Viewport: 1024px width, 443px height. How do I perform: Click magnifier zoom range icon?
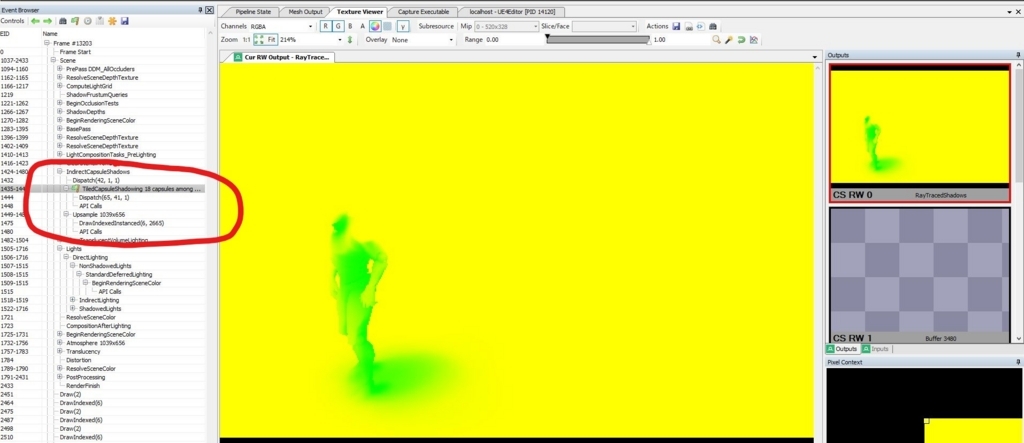pyautogui.click(x=716, y=40)
